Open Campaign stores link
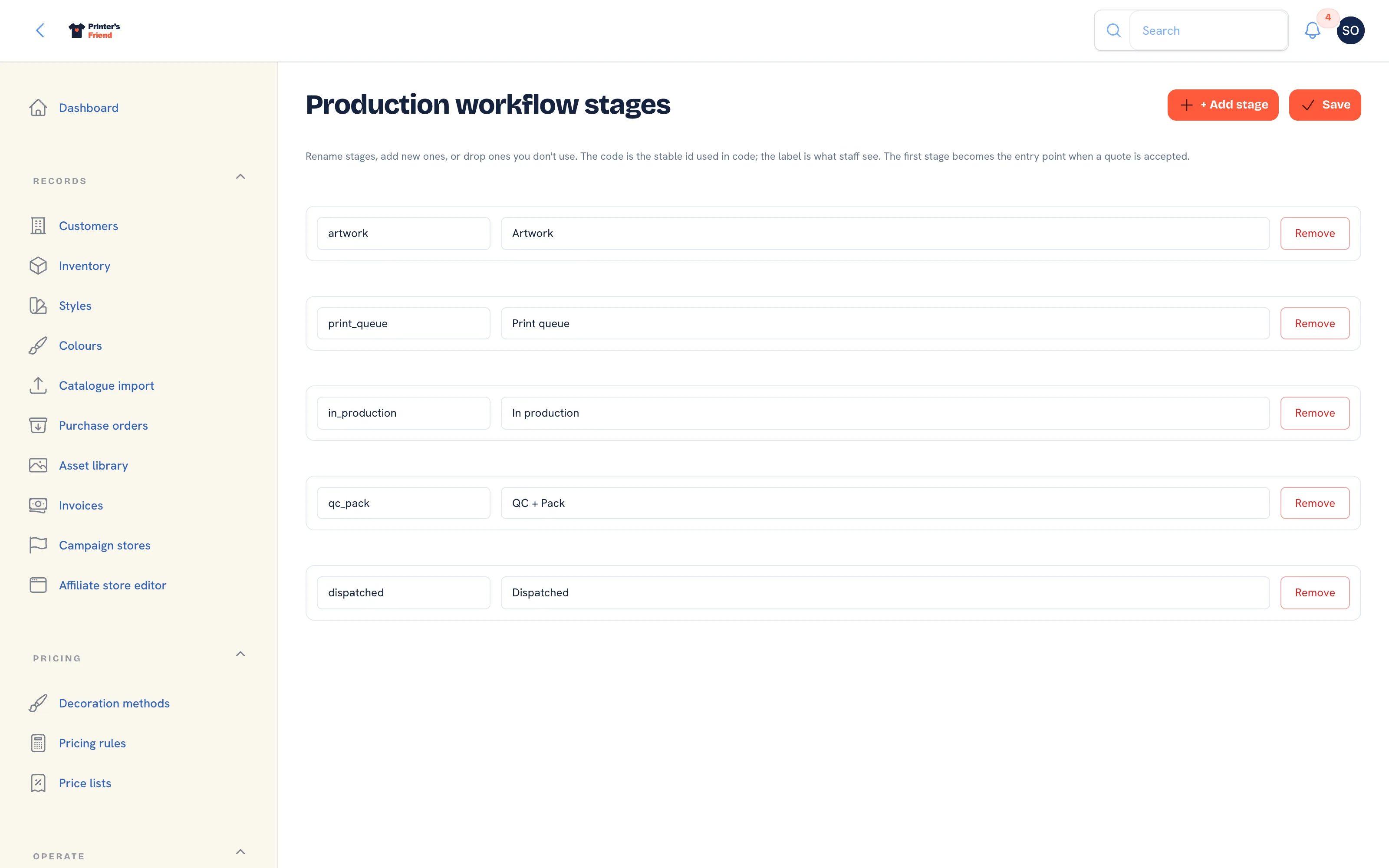 105,546
